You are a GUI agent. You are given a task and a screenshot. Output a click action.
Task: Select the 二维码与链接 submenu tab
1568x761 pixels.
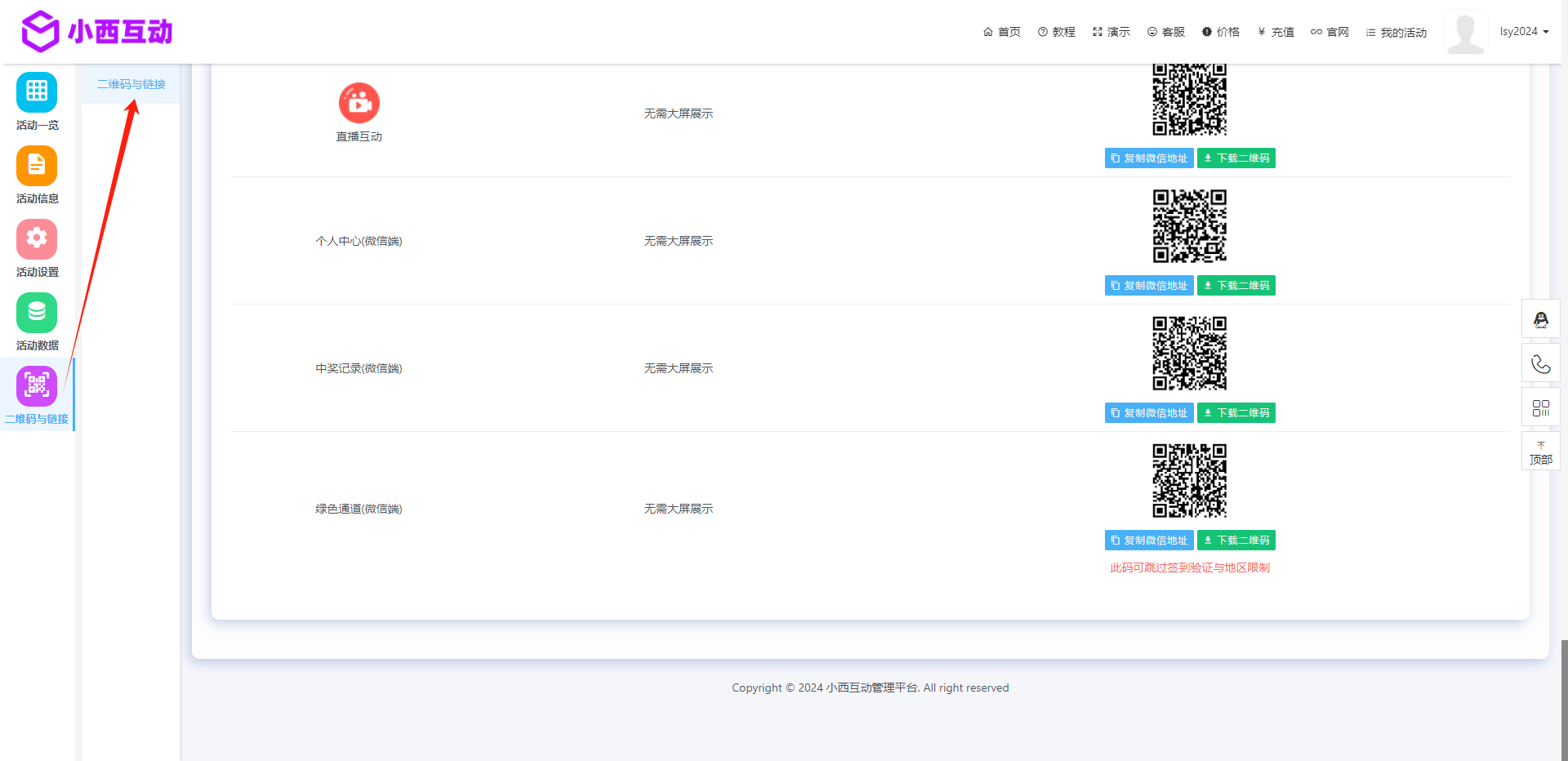click(131, 84)
